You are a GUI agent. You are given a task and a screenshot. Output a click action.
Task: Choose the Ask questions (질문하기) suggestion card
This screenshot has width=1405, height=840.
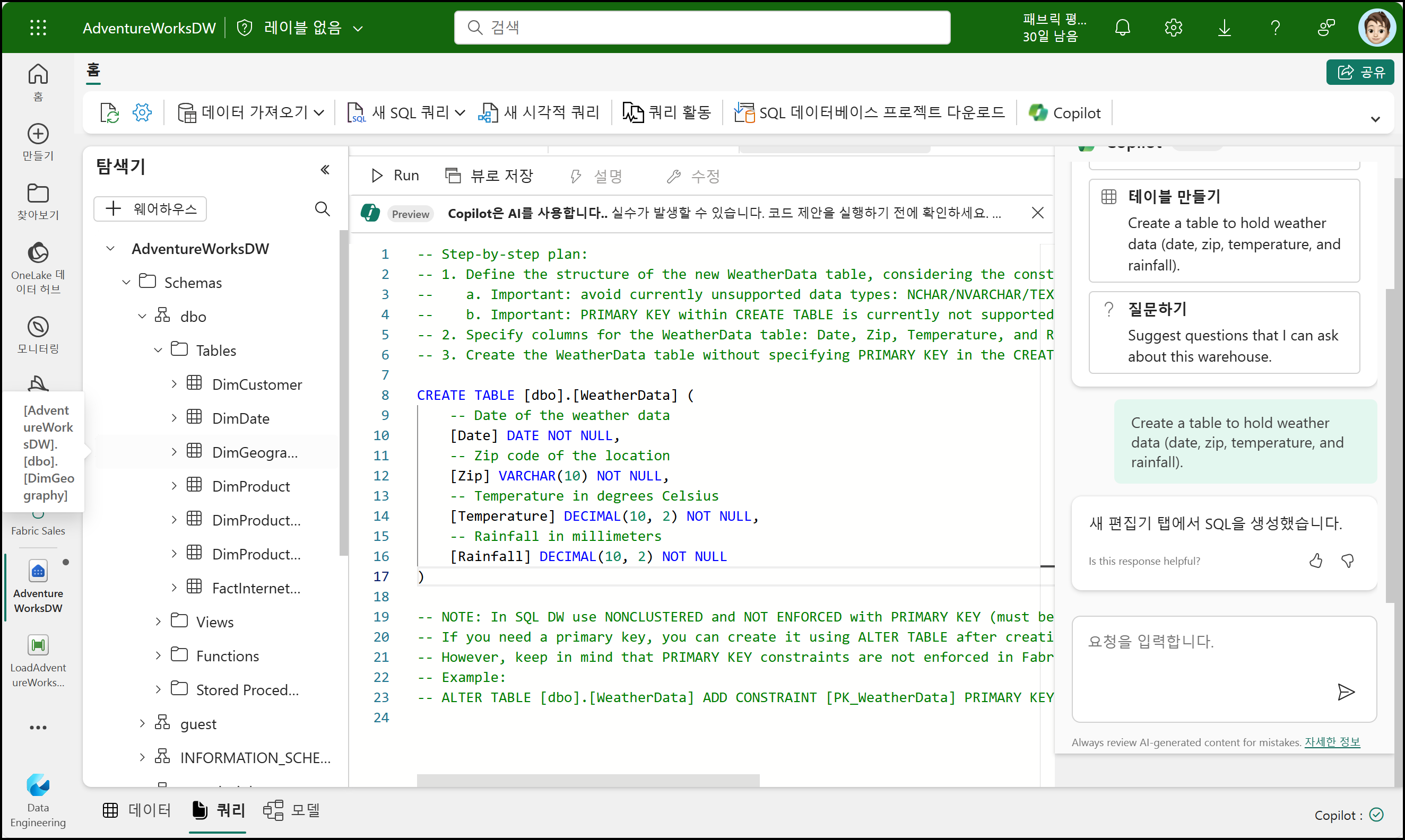1224,332
